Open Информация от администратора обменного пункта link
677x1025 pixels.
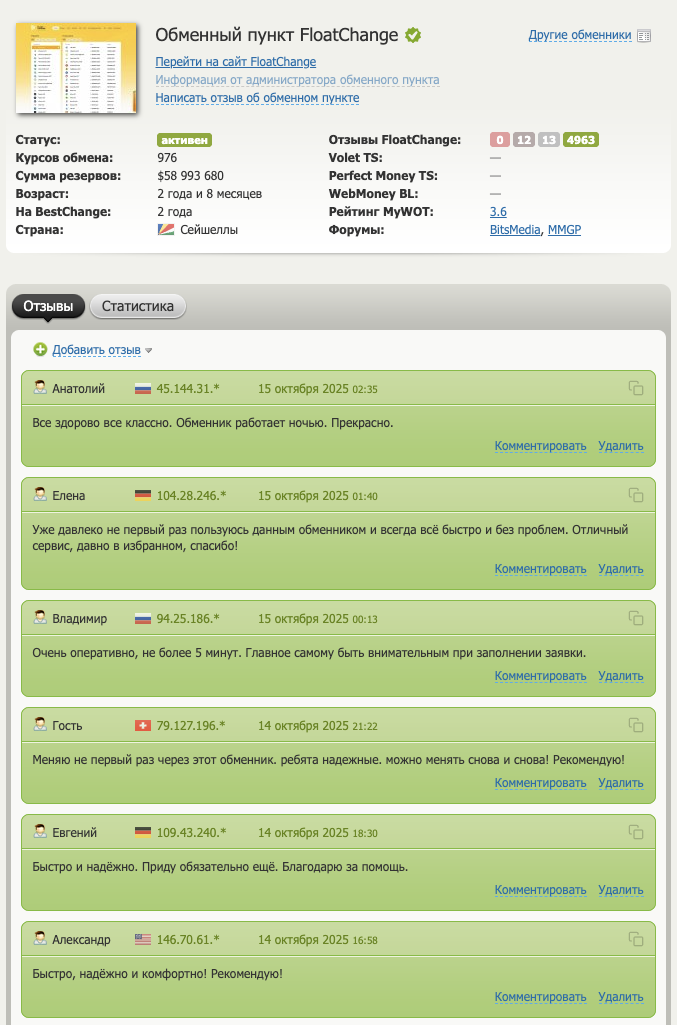tap(297, 80)
